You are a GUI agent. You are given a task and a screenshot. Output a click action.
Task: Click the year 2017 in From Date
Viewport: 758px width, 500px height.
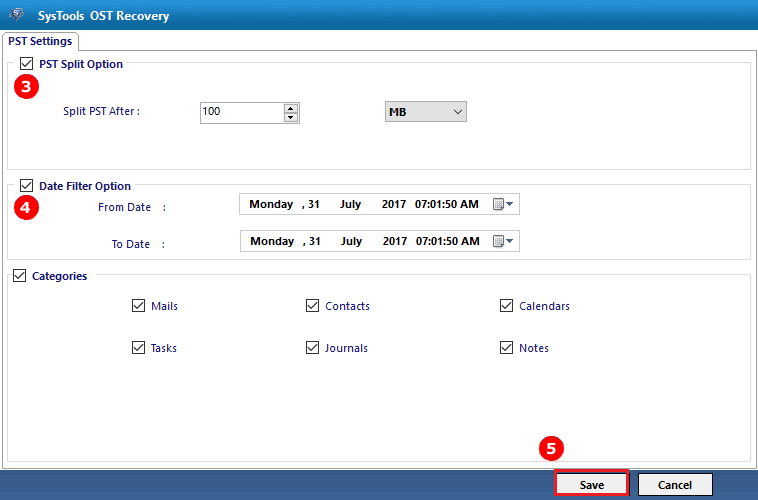pos(394,204)
